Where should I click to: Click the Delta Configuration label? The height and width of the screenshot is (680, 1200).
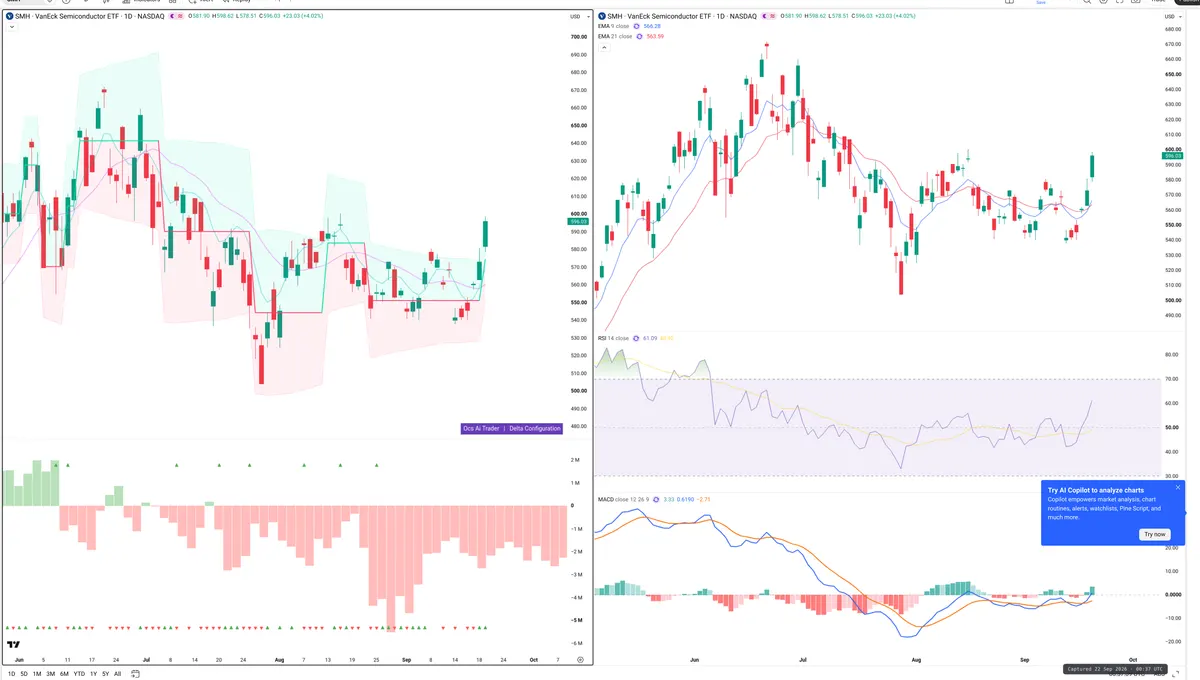(535, 428)
